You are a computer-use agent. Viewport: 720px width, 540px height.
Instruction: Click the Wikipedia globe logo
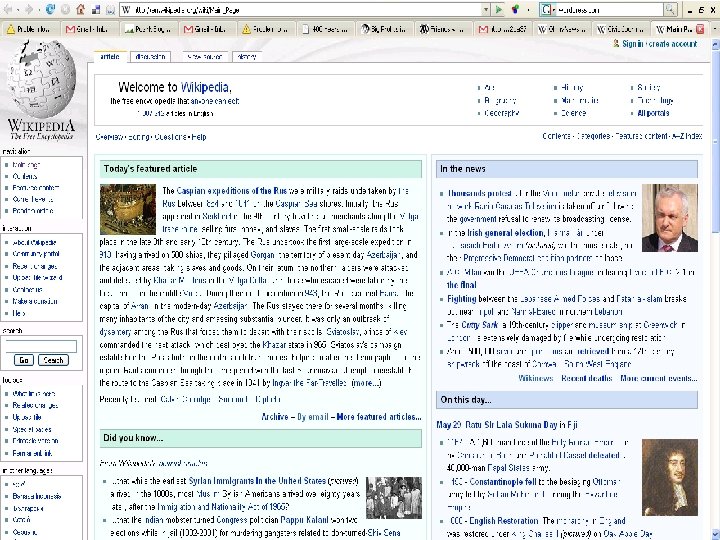click(42, 78)
